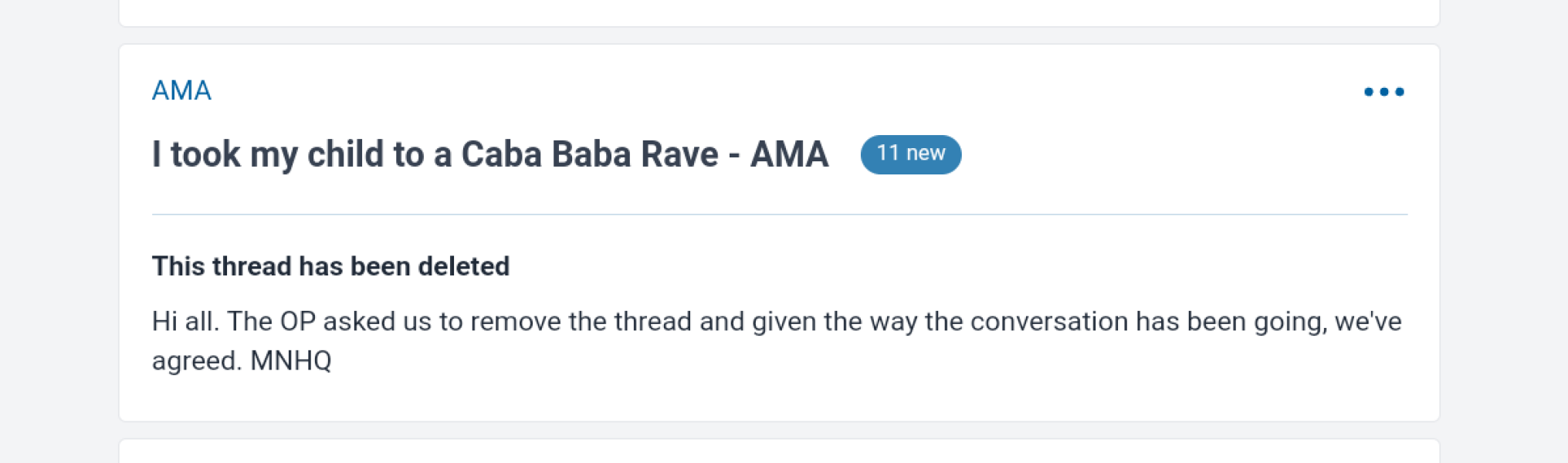Screen dimensions: 1568x463
Task: Click the partially visible card above the thread
Action: pyautogui.click(x=779, y=12)
